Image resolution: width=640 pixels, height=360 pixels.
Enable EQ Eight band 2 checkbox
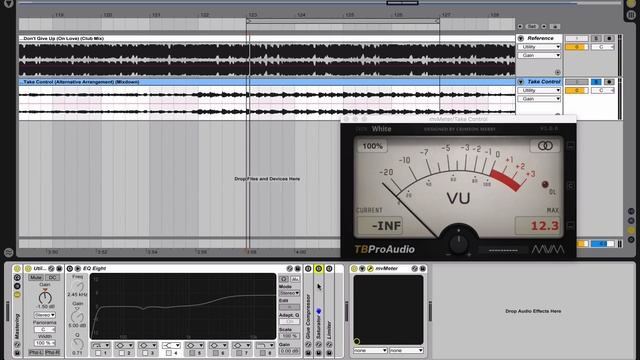[x=122, y=353]
